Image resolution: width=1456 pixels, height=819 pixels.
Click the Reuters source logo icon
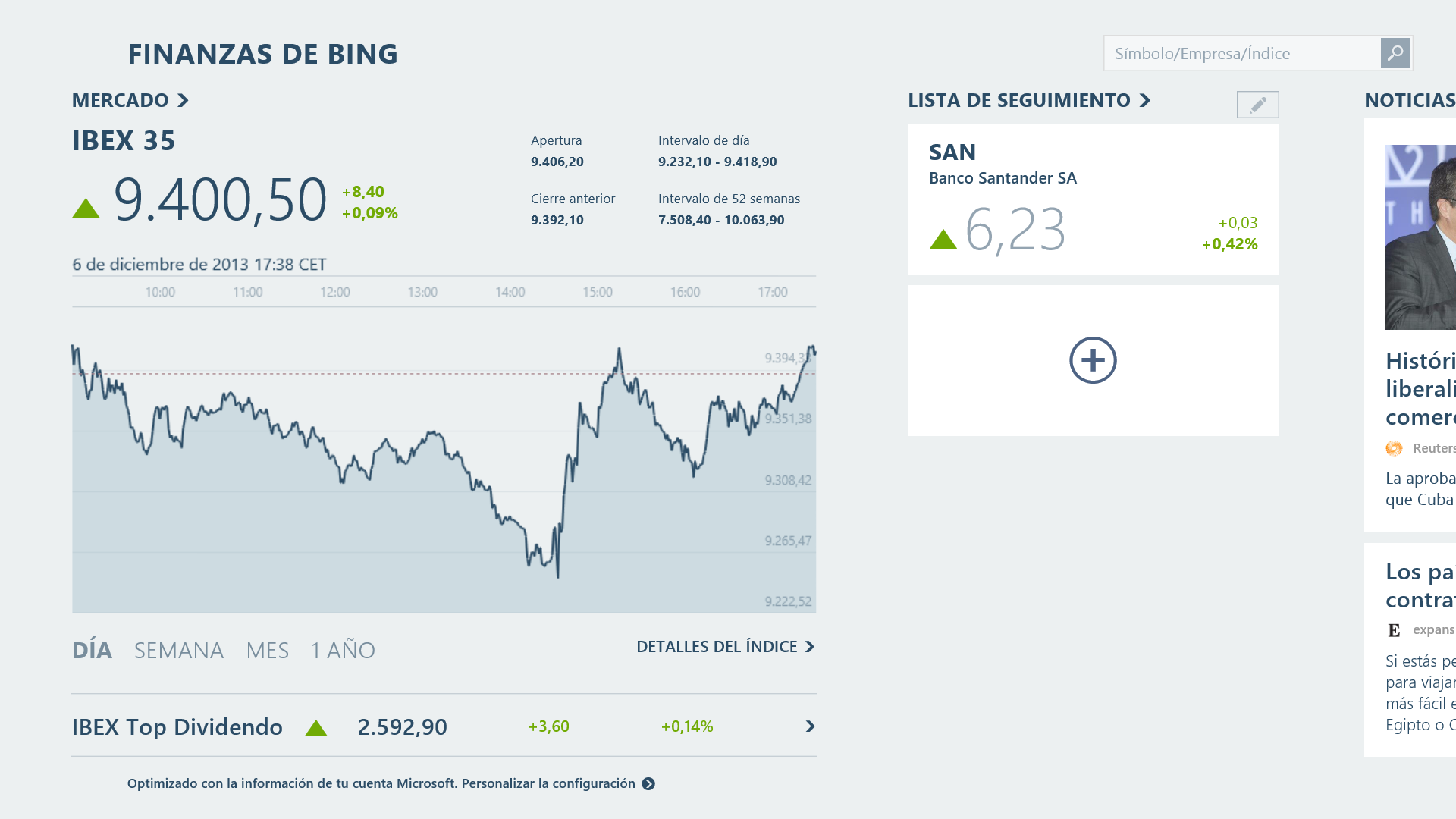point(1394,448)
